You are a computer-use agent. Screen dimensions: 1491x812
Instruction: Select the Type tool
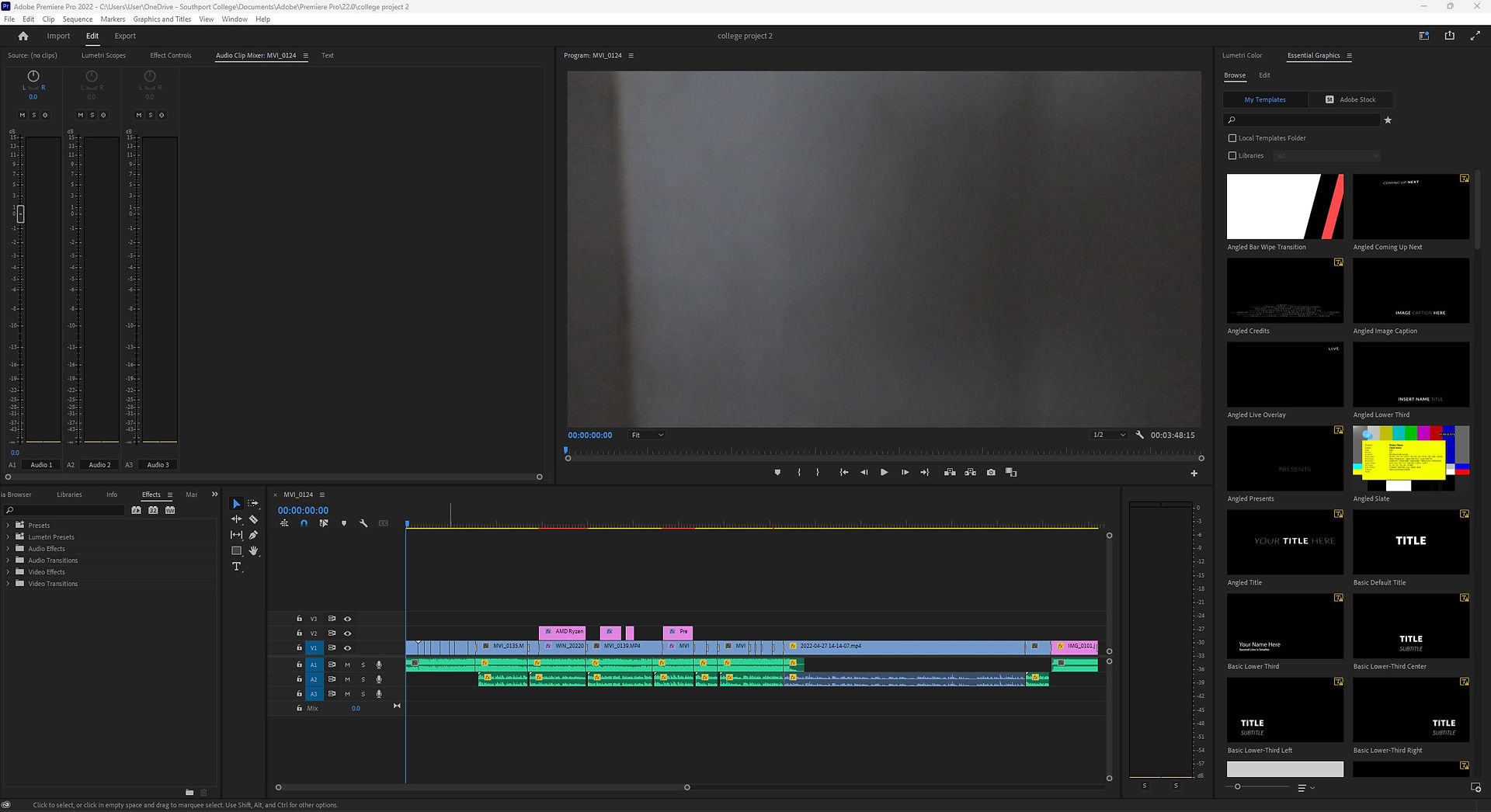click(x=237, y=567)
